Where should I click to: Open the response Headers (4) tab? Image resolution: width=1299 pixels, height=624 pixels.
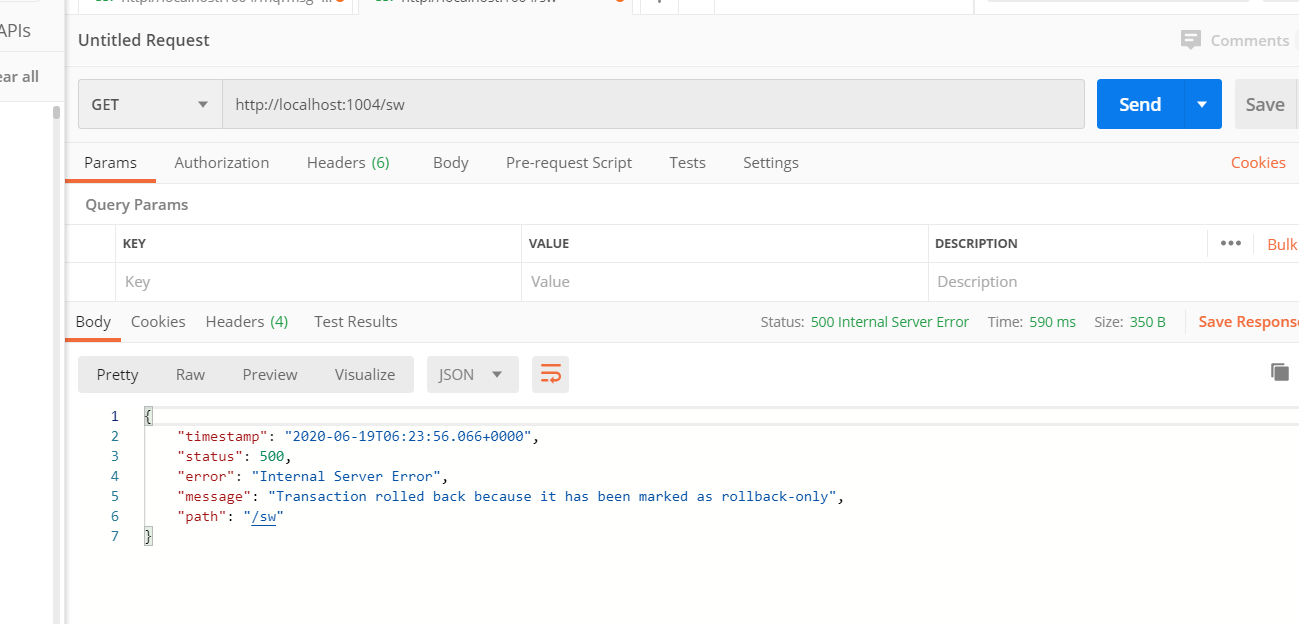point(247,321)
